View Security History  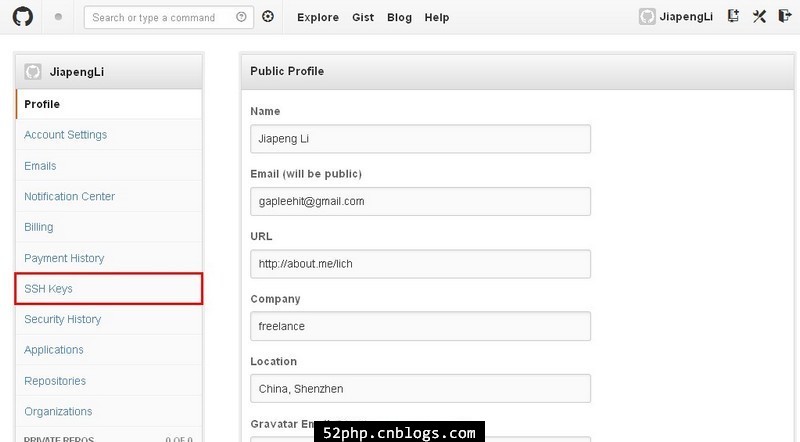tap(109, 320)
